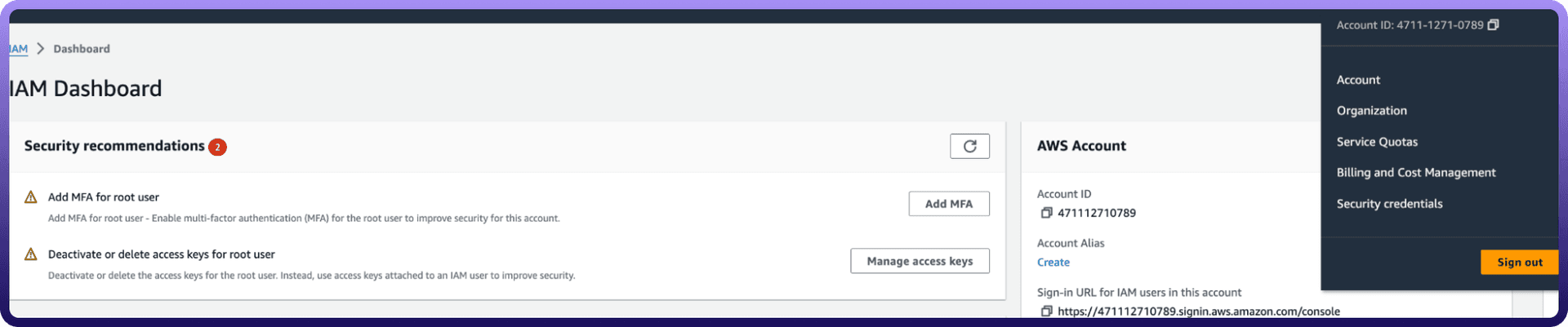
Task: Navigate to IAM via breadcrumb link
Action: [x=19, y=49]
